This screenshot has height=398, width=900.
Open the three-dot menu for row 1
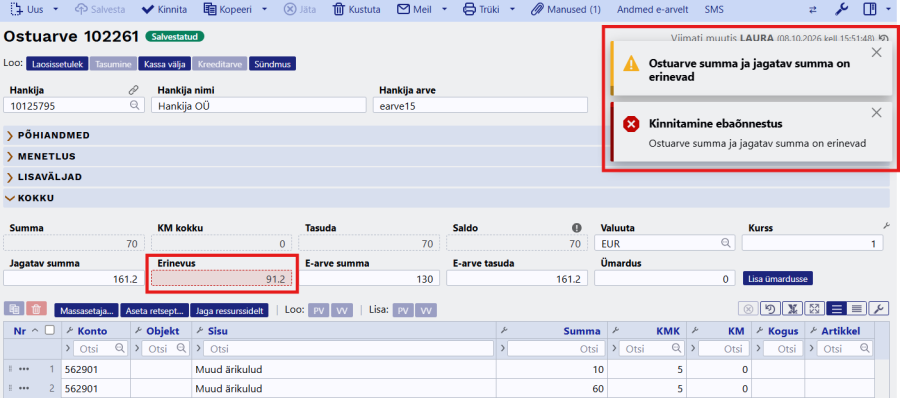[x=24, y=369]
